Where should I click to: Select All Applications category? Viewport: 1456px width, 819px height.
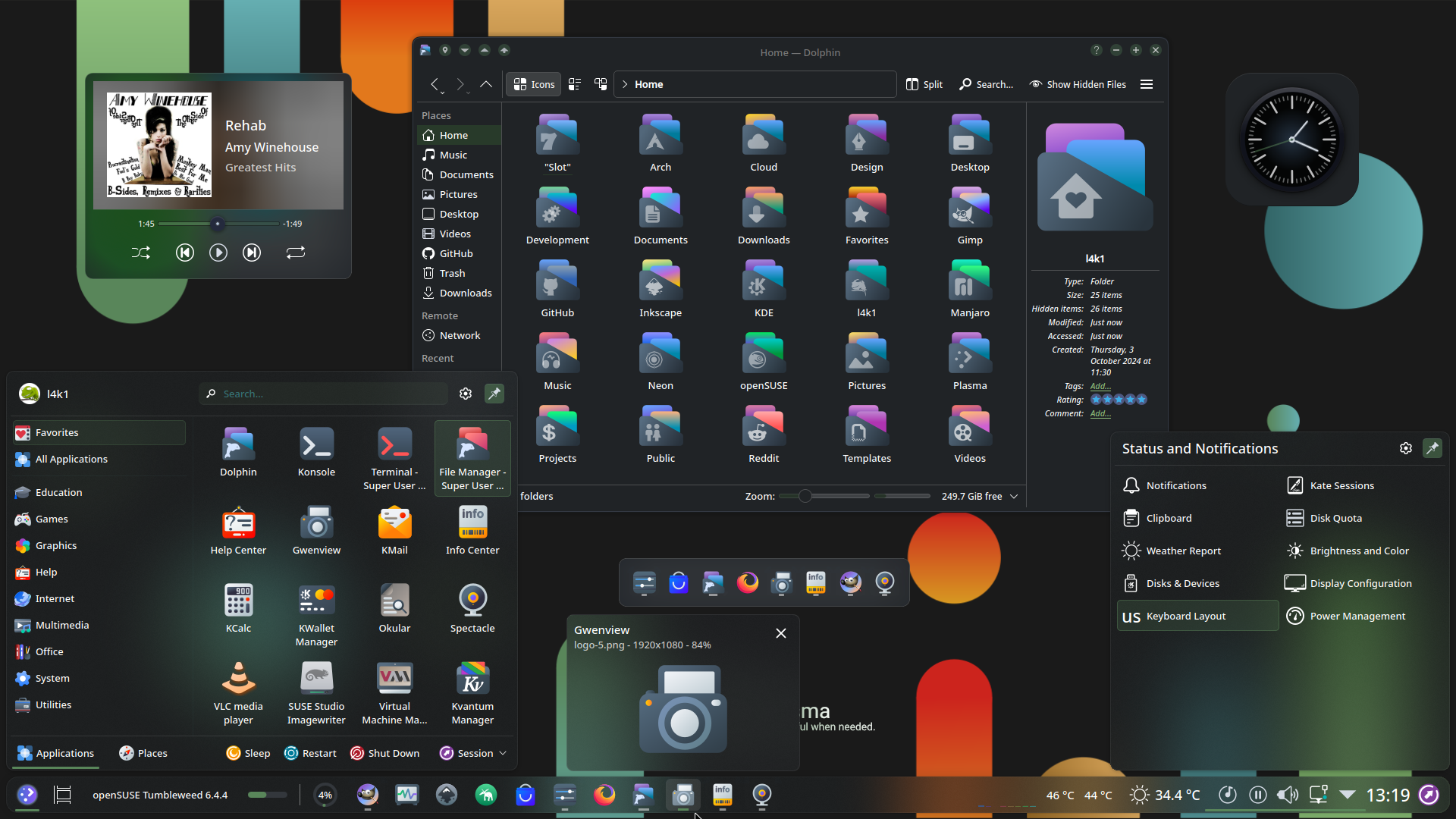point(99,459)
